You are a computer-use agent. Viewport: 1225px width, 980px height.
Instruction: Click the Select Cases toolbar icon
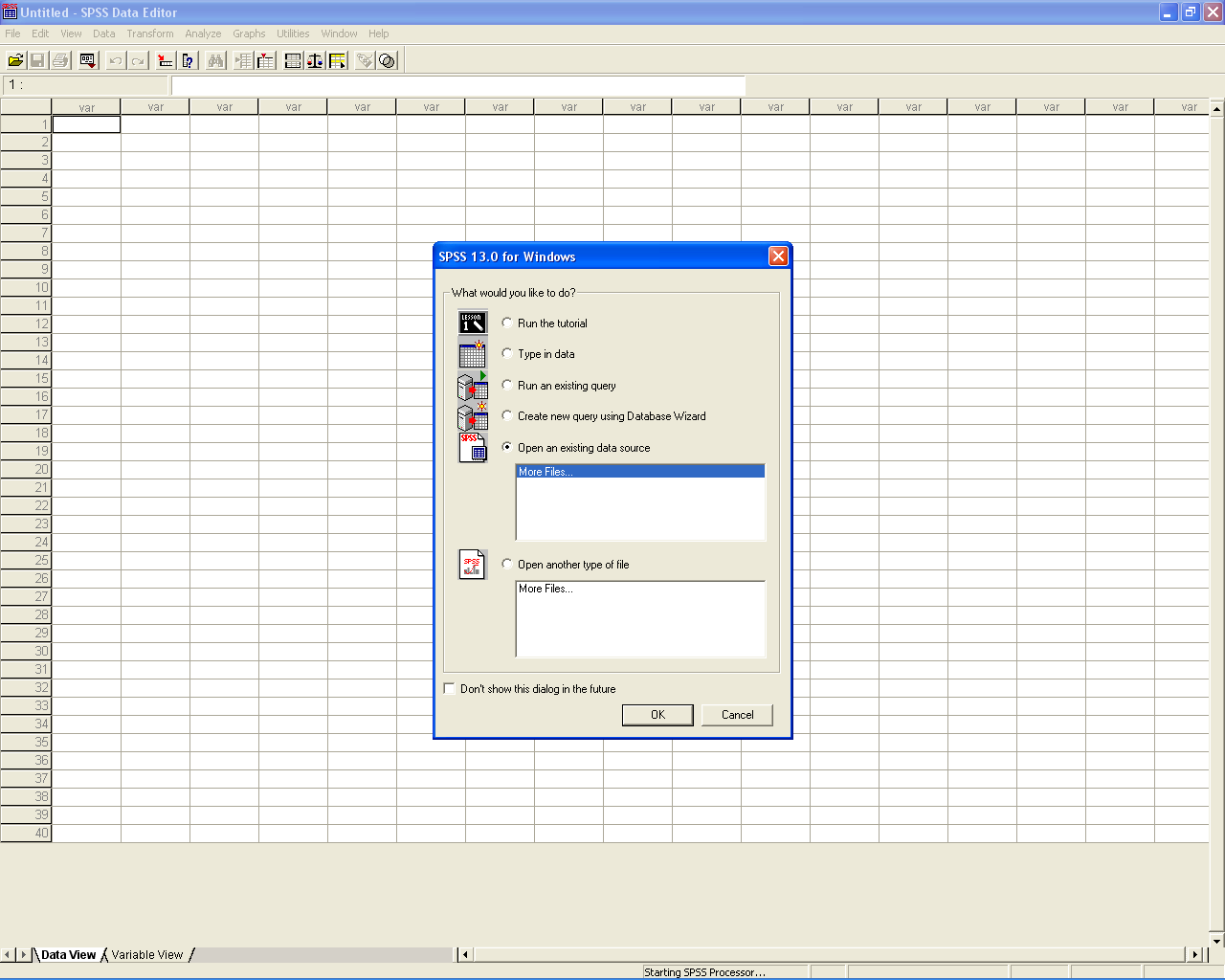coord(338,60)
